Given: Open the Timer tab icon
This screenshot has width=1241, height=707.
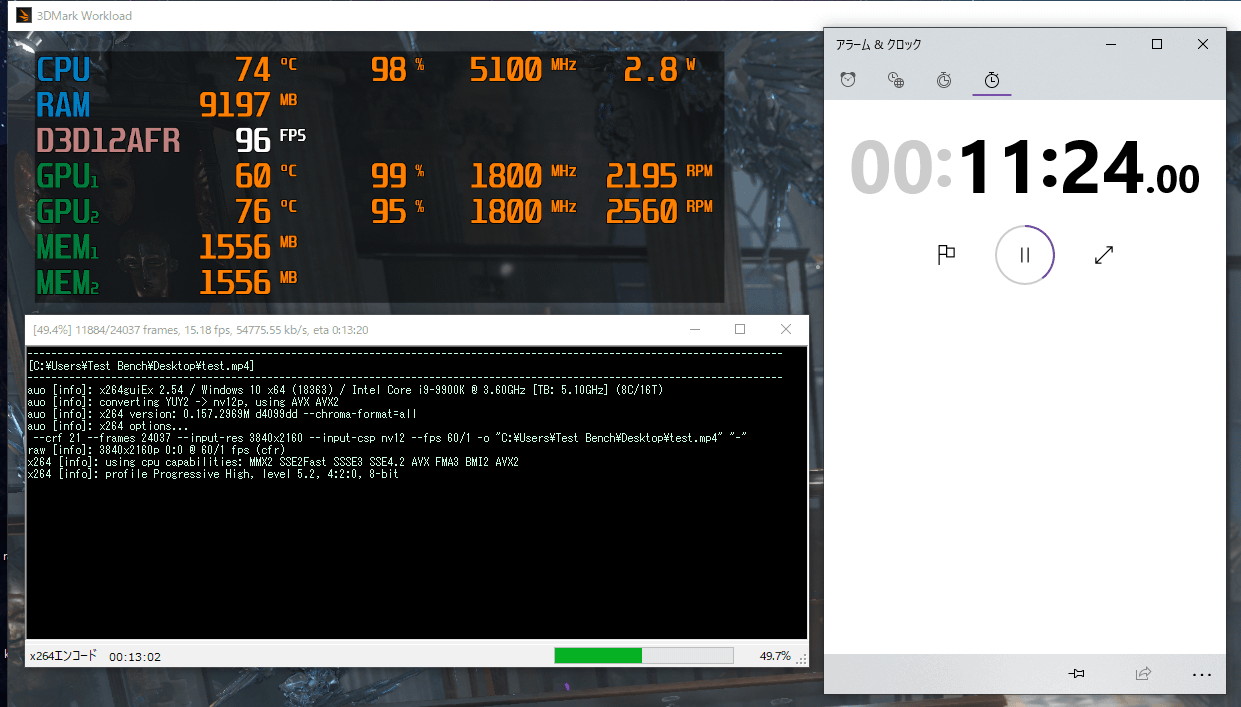Looking at the screenshot, I should point(944,80).
